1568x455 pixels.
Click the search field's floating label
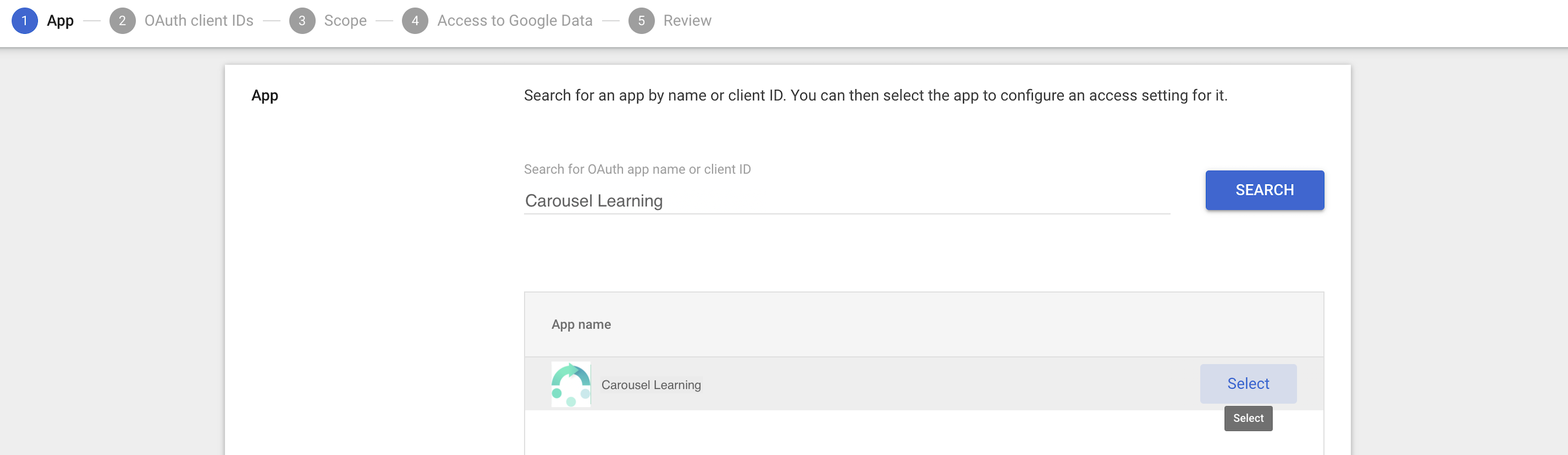click(x=637, y=169)
